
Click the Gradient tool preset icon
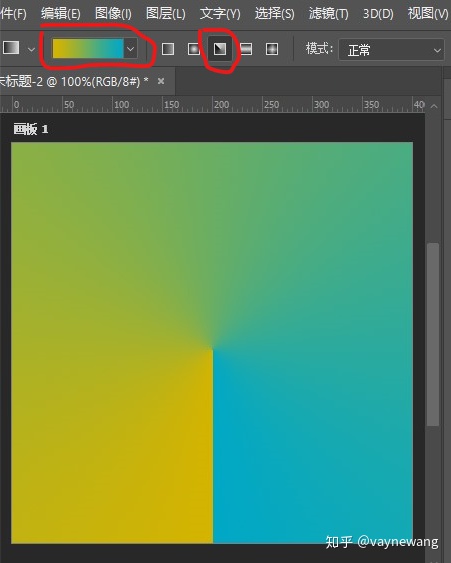11,48
